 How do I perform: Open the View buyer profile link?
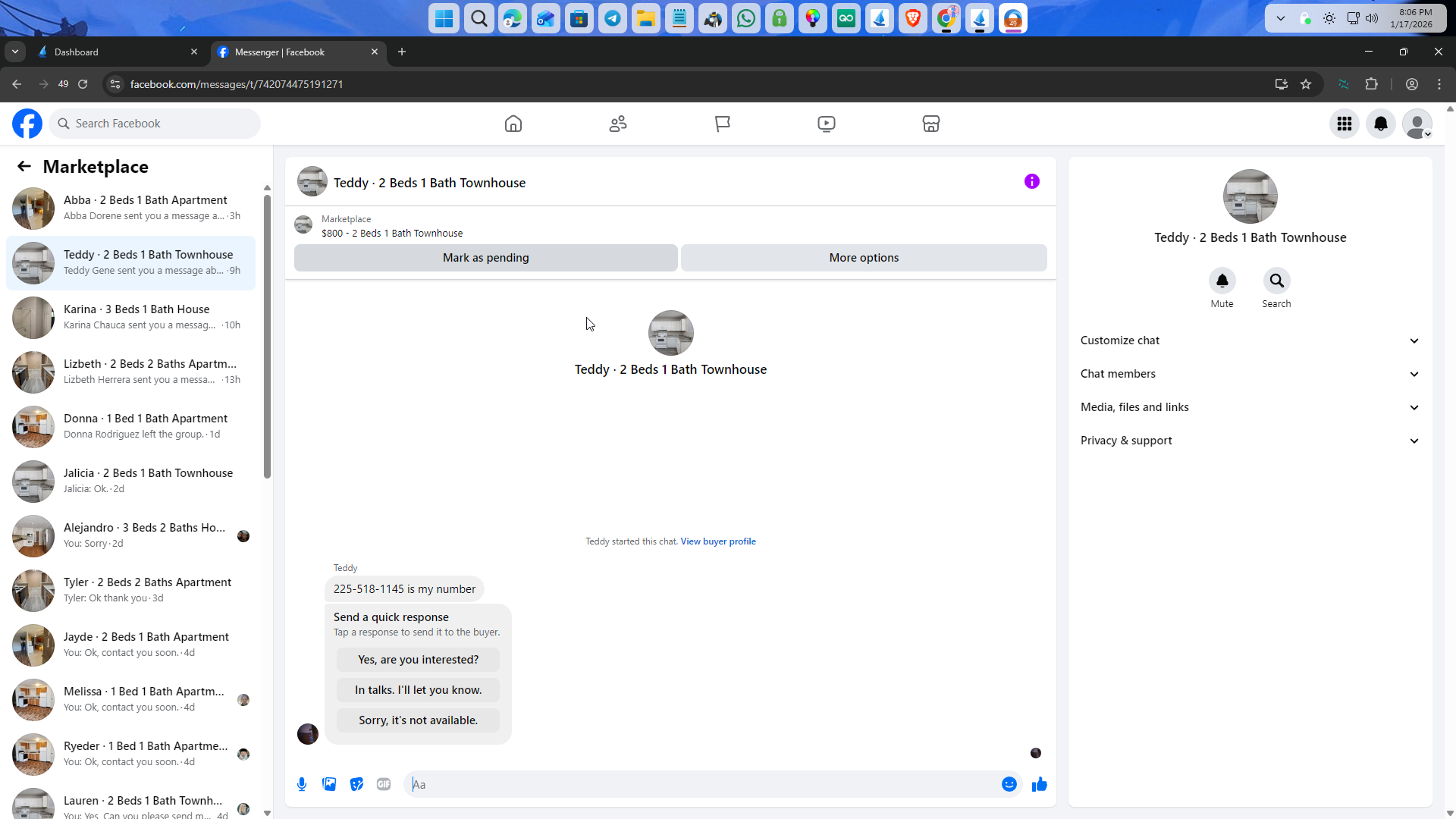click(x=717, y=541)
